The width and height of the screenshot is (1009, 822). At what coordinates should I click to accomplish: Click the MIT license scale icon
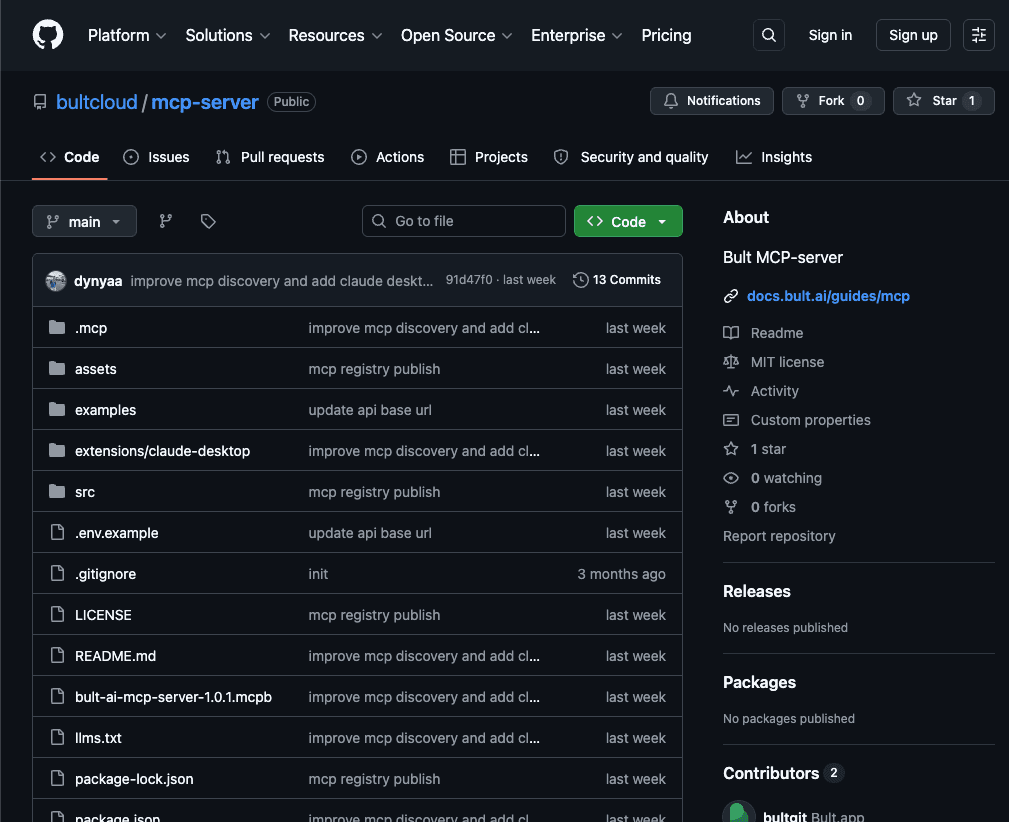click(730, 362)
